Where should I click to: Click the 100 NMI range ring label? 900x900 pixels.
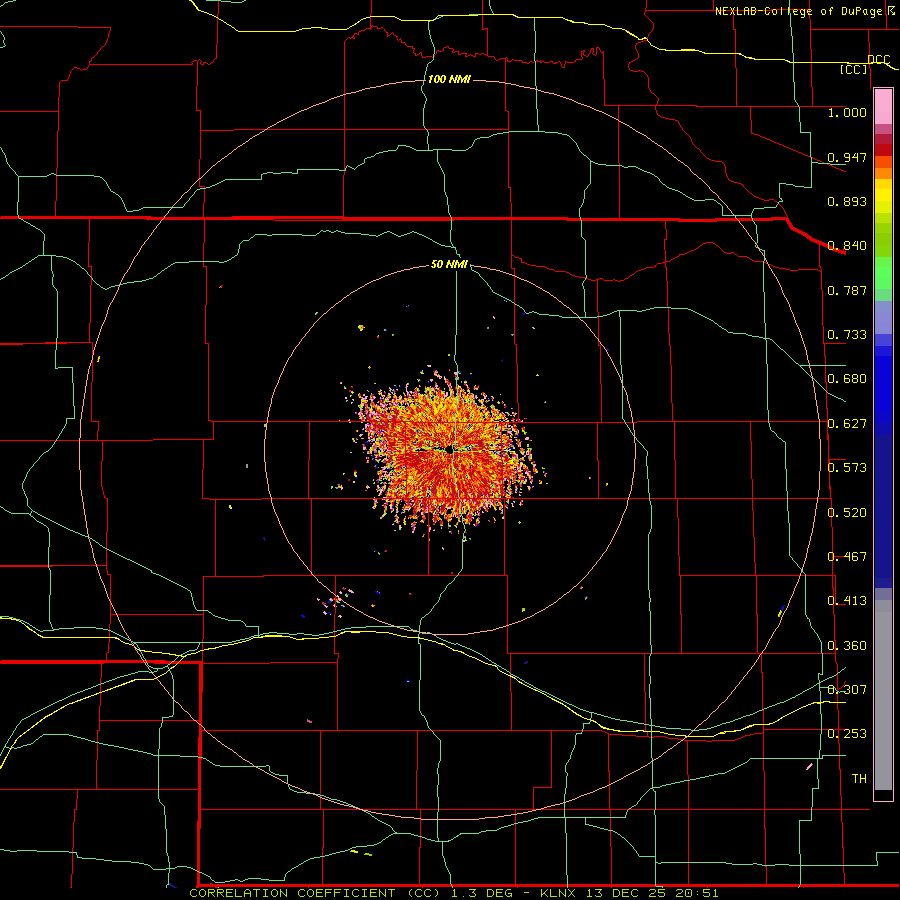[x=449, y=79]
